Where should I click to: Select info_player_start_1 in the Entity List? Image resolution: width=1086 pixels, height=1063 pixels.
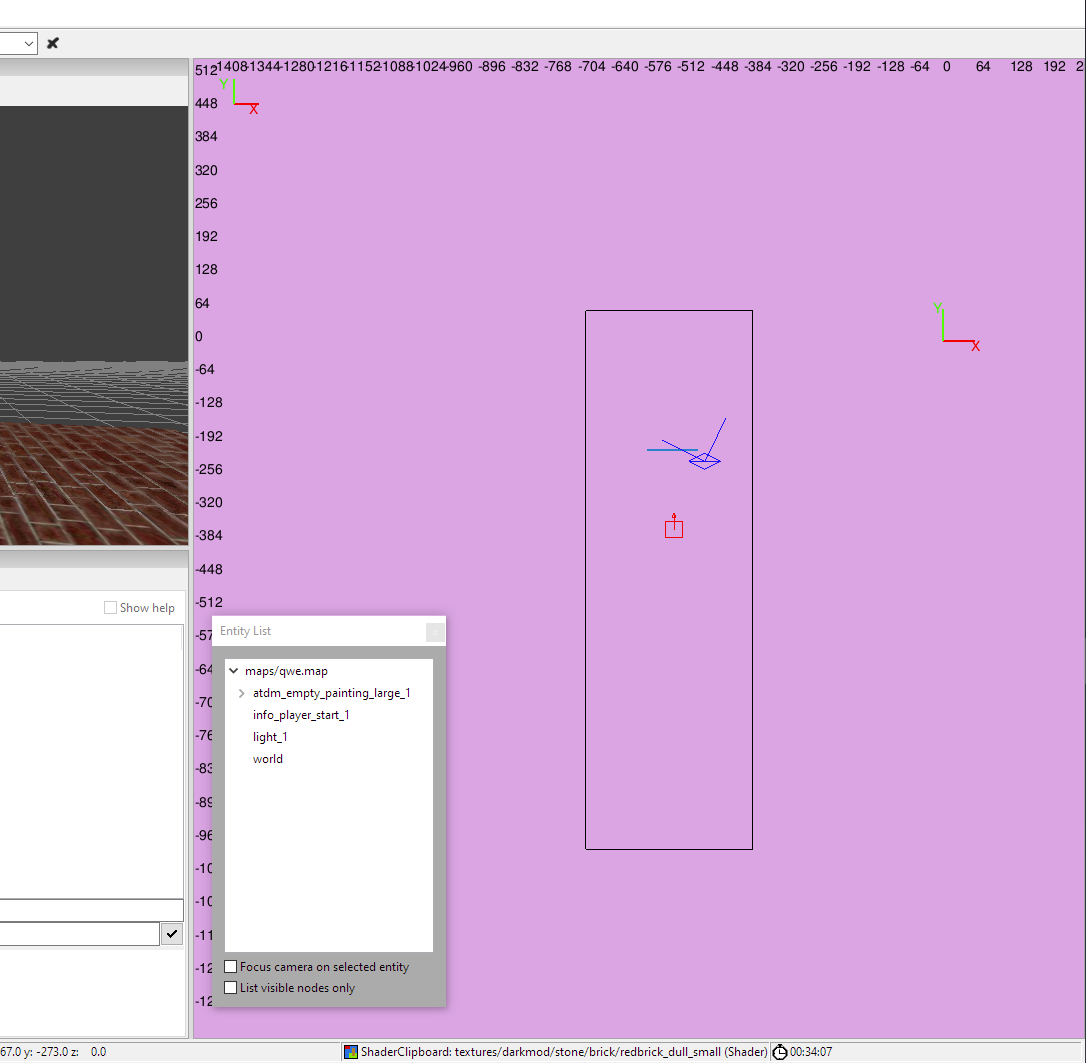point(301,715)
